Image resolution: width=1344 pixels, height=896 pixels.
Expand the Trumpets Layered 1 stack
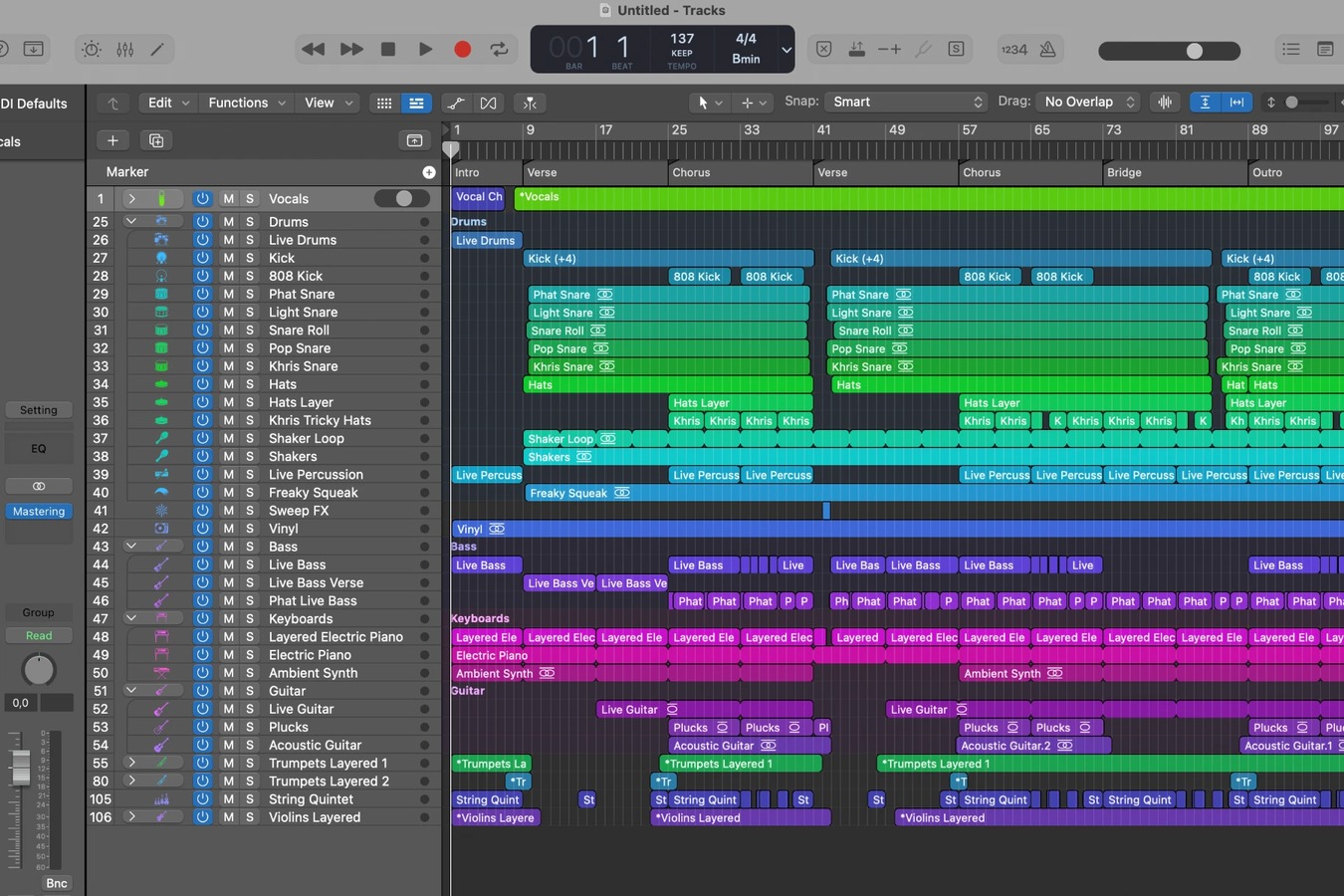130,763
